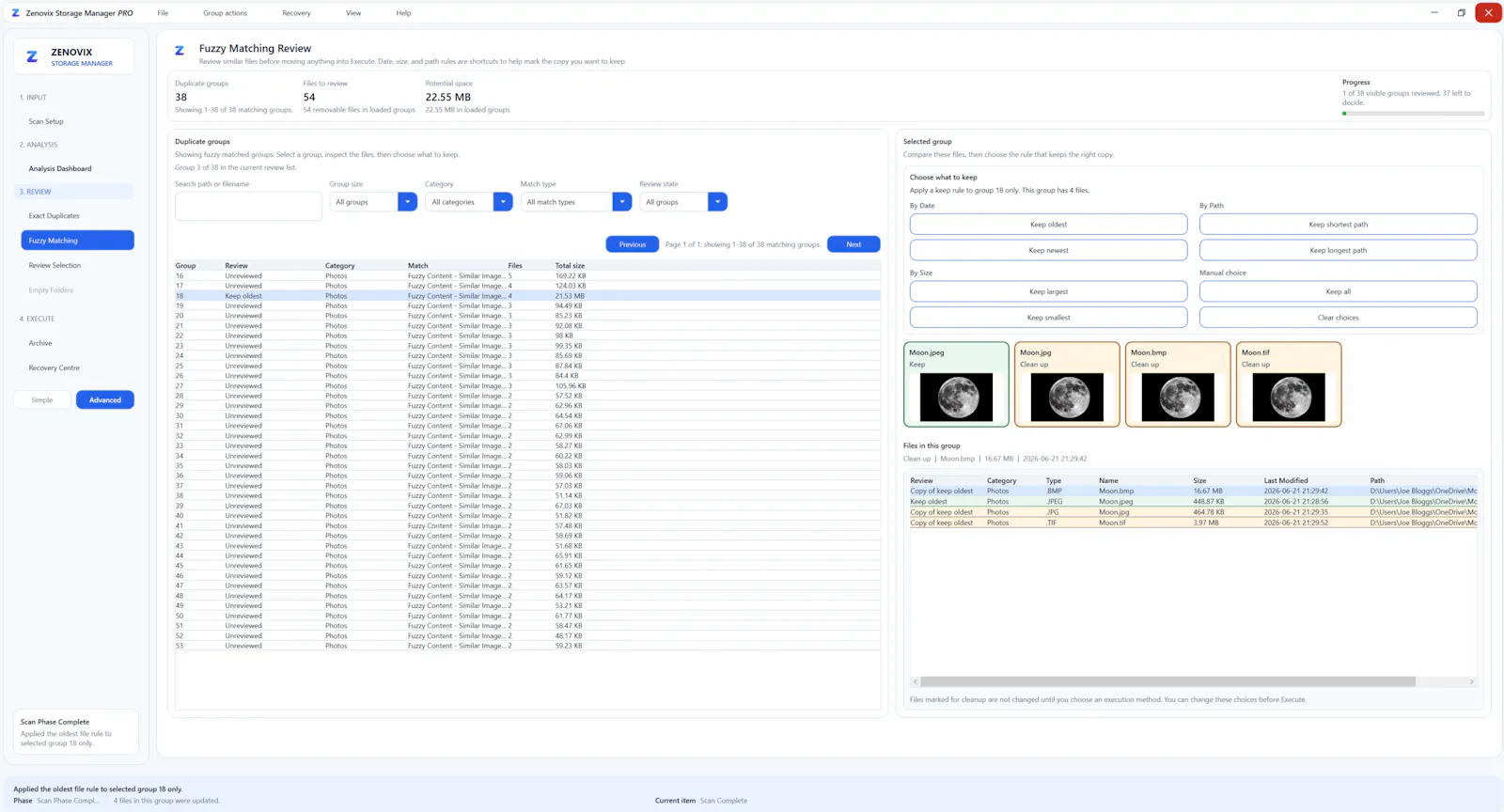Apply the Keep largest rule
Image resolution: width=1504 pixels, height=812 pixels.
pos(1048,291)
